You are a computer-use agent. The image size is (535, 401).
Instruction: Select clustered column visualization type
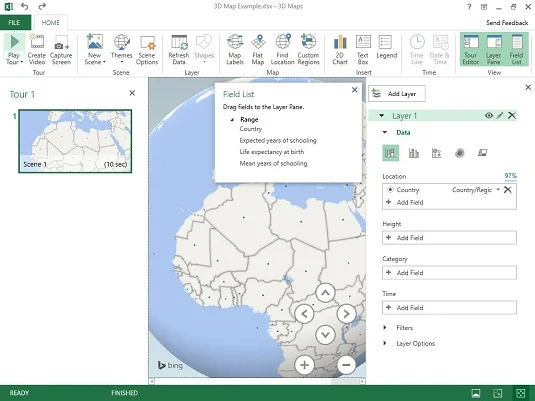click(x=414, y=153)
